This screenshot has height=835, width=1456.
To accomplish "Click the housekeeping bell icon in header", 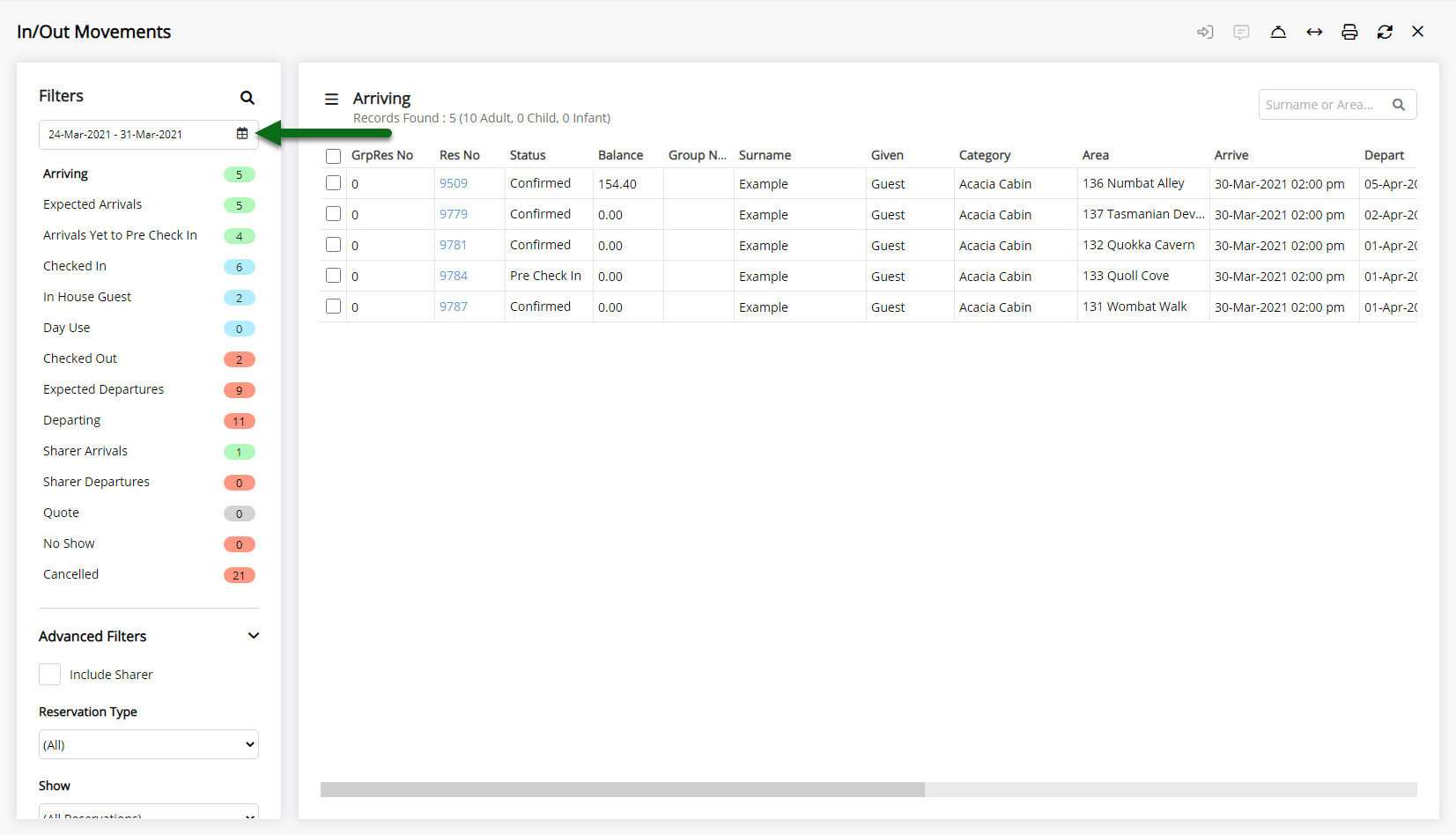I will [x=1278, y=32].
